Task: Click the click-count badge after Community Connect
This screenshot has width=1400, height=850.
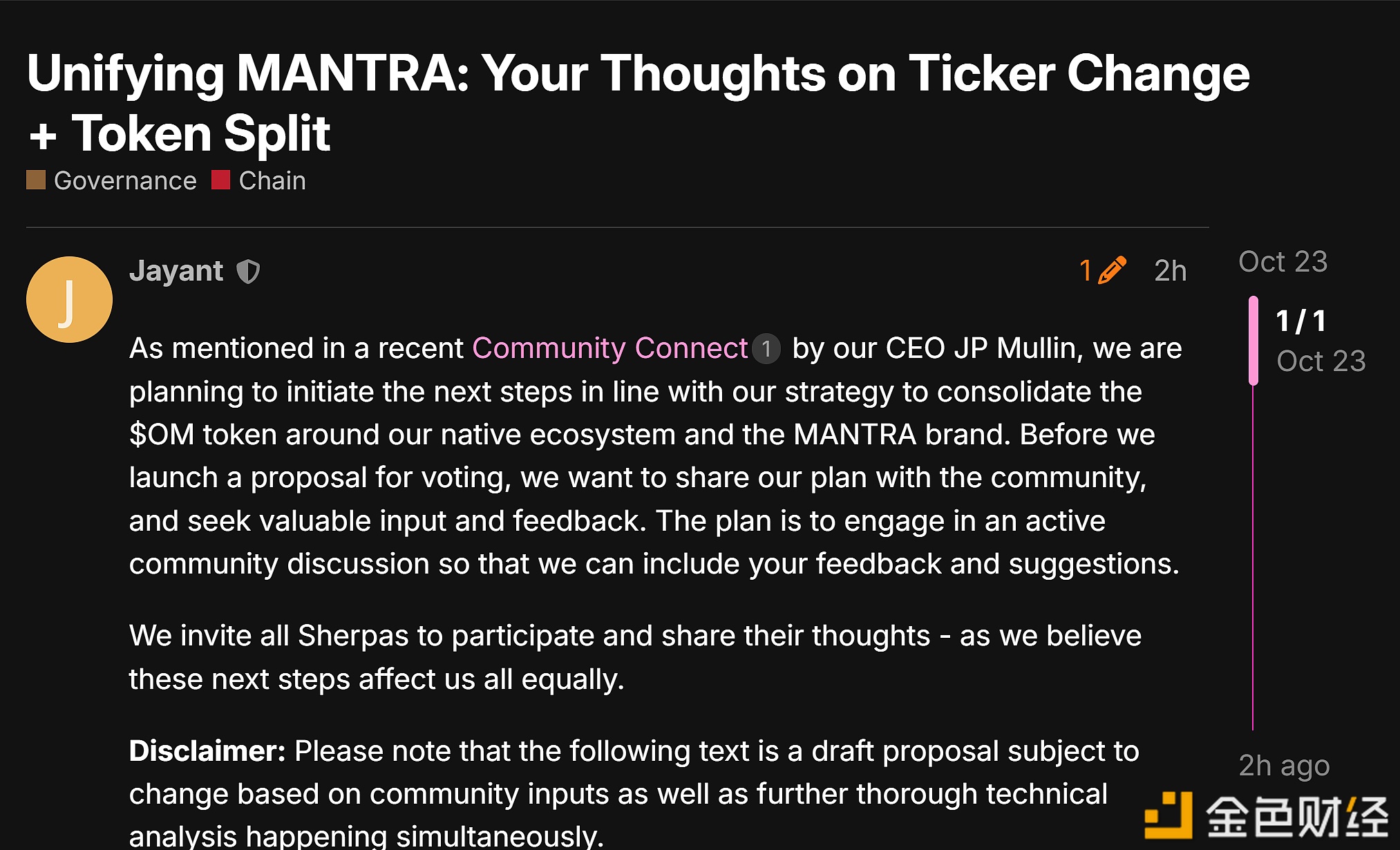Action: [766, 349]
